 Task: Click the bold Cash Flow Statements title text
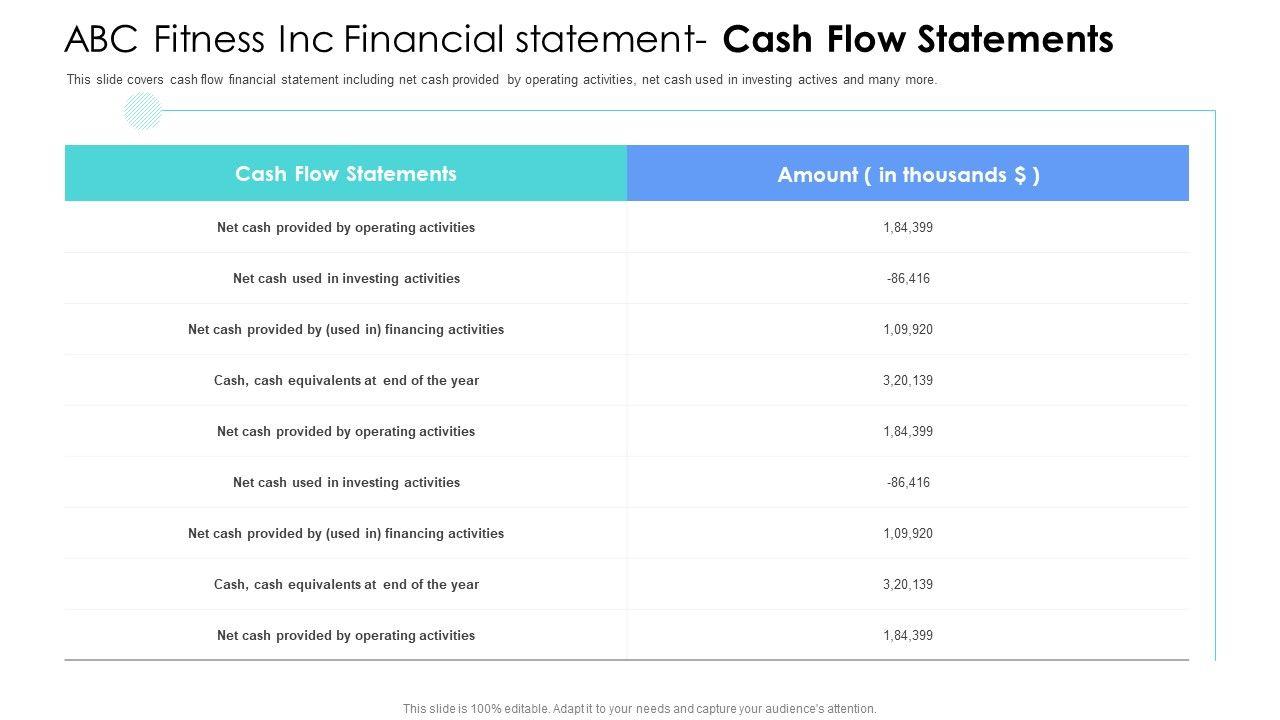tap(917, 40)
